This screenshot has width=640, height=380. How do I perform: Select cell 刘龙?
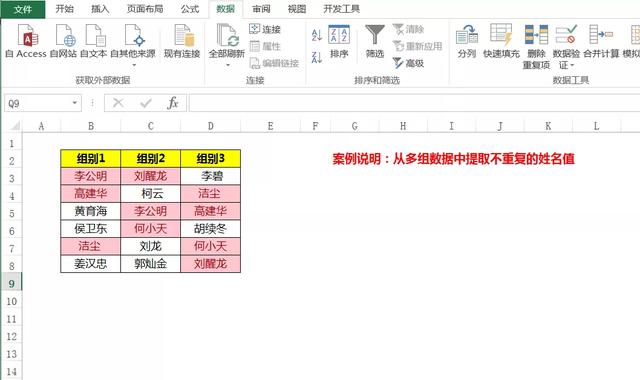pos(151,246)
